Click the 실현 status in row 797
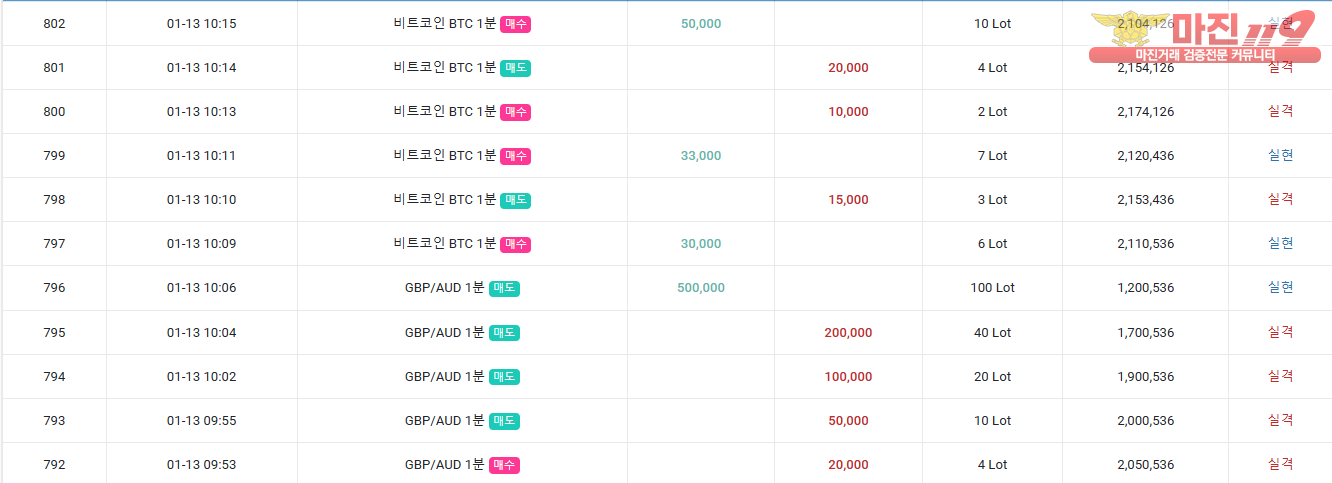Image resolution: width=1332 pixels, height=483 pixels. tap(1280, 243)
